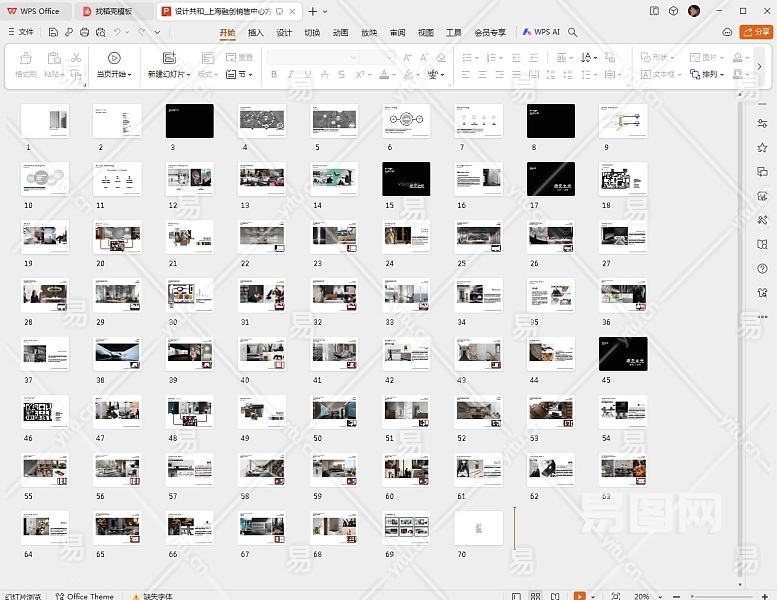This screenshot has width=777, height=600.
Task: Open the settings sliders icon in right sidebar
Action: pos(762,122)
